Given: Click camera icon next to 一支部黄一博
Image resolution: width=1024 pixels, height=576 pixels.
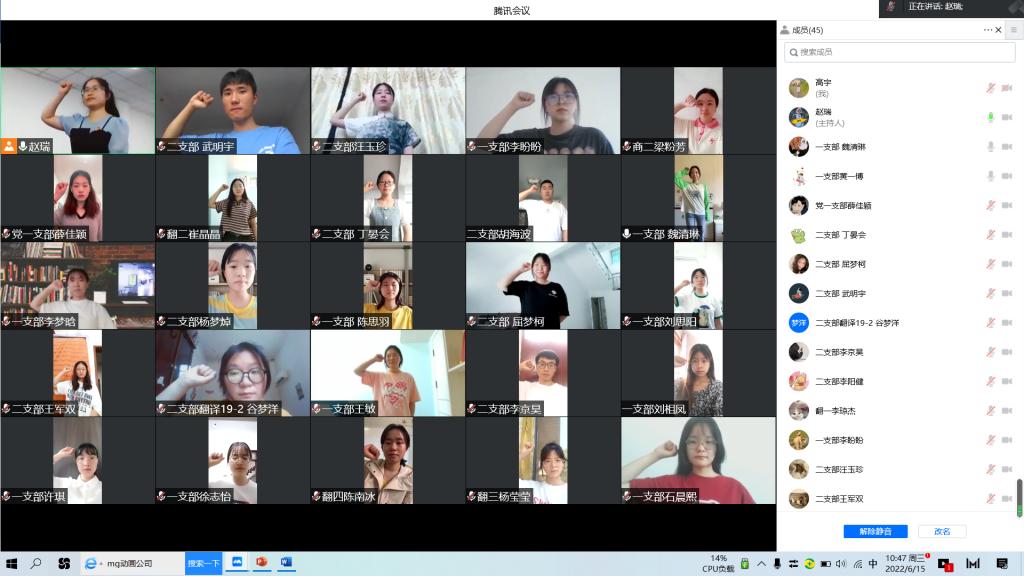Looking at the screenshot, I should coord(1007,176).
